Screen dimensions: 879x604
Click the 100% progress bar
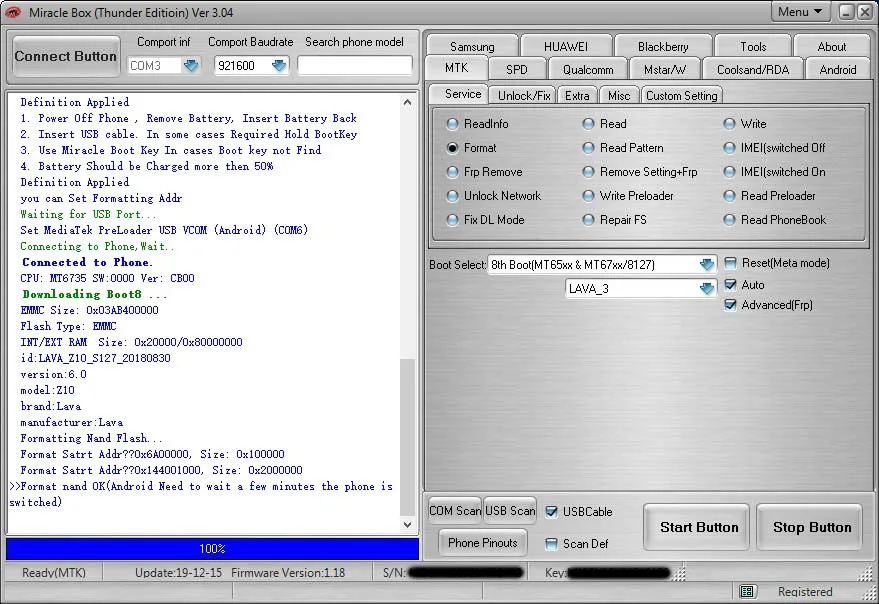tap(212, 549)
